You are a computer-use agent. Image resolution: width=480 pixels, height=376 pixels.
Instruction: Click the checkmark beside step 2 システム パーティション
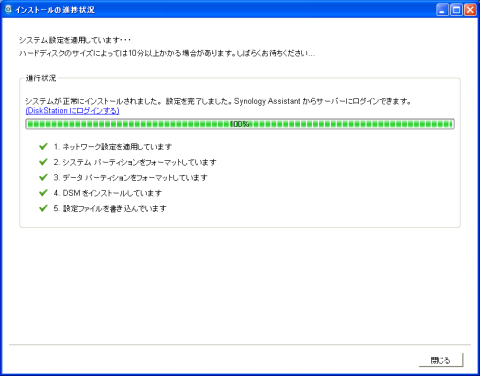tap(43, 162)
